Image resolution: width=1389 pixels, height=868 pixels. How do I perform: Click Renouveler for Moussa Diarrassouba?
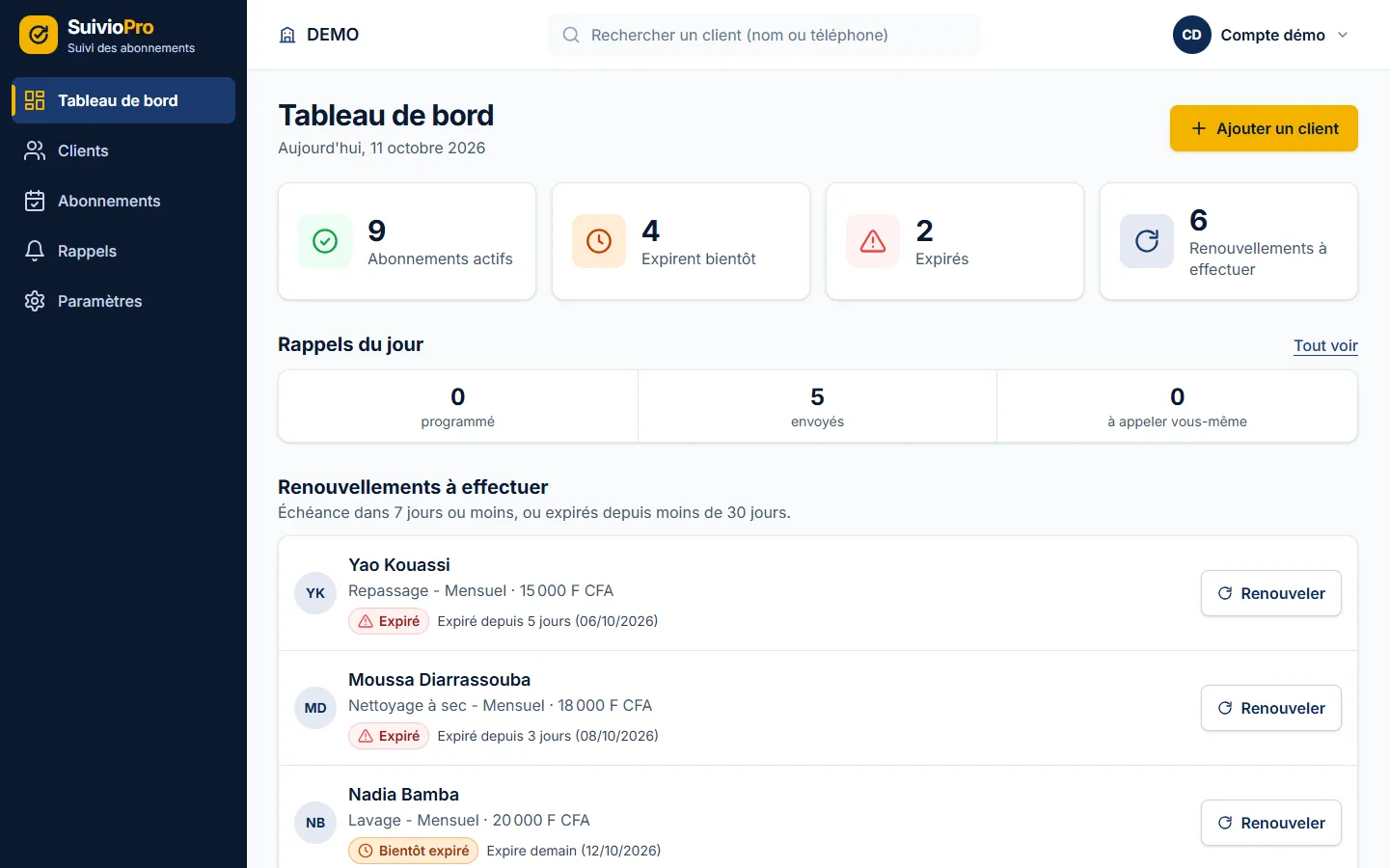click(1270, 708)
